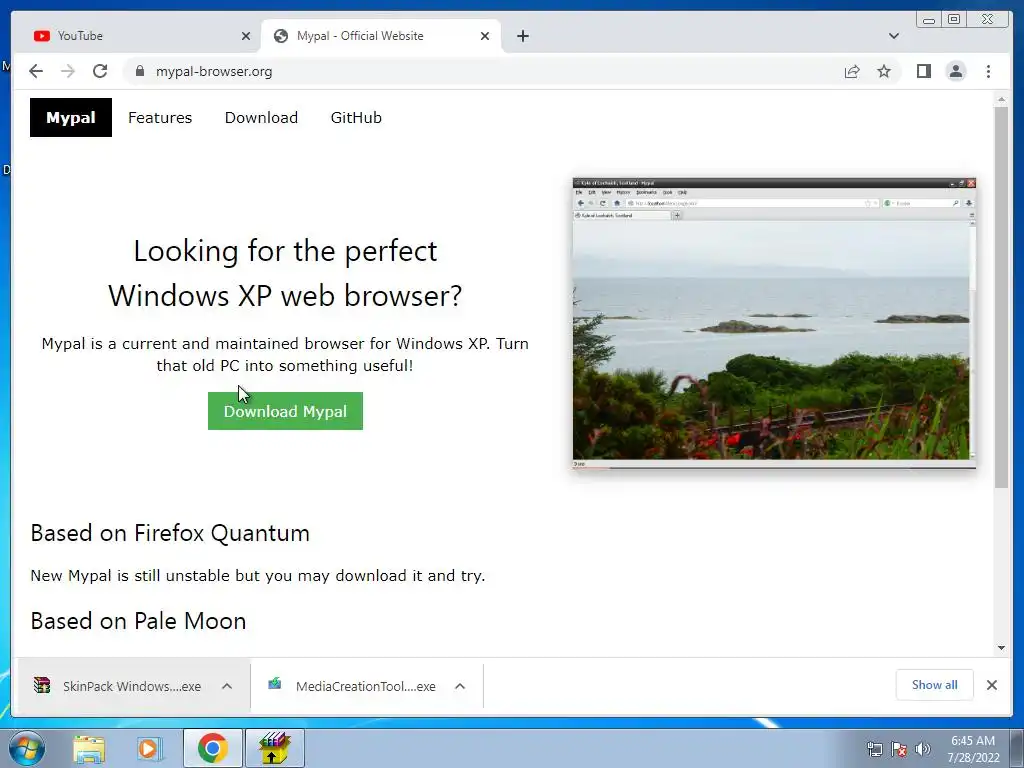
Task: Open the tab search dropdown arrow
Action: point(893,36)
